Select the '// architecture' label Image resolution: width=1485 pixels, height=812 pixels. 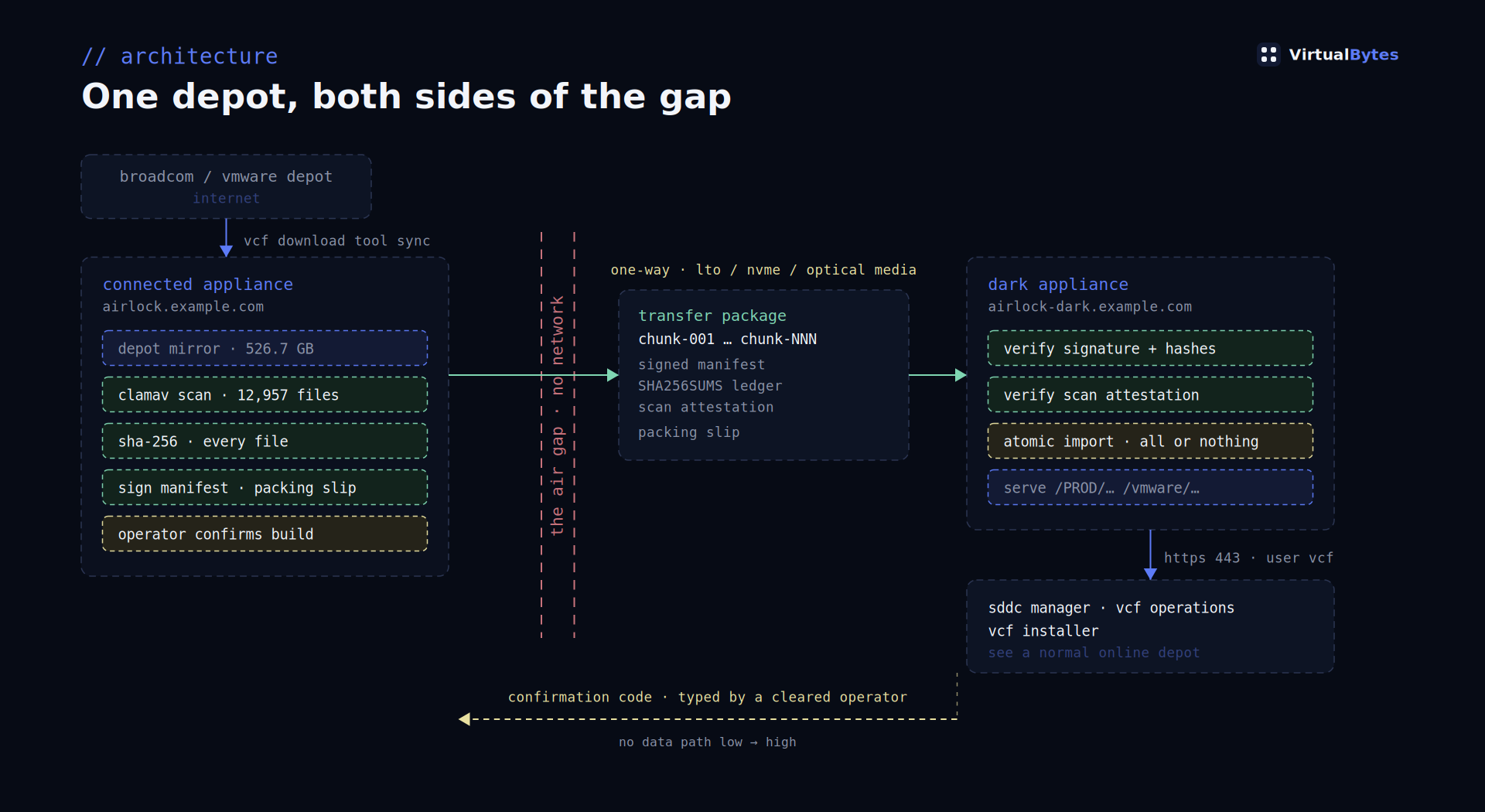coord(180,56)
